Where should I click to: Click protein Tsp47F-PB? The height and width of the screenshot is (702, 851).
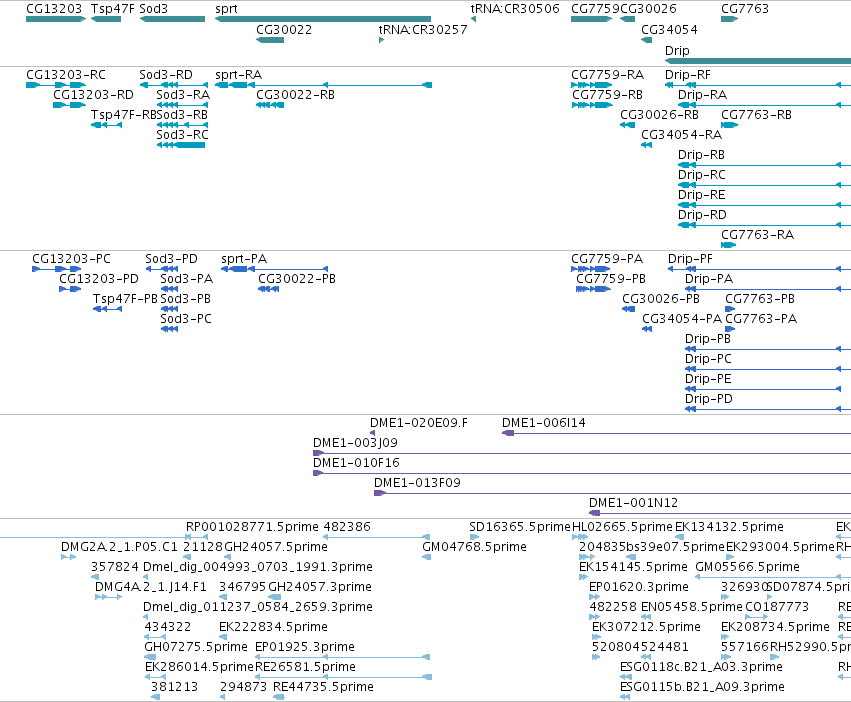pyautogui.click(x=125, y=299)
